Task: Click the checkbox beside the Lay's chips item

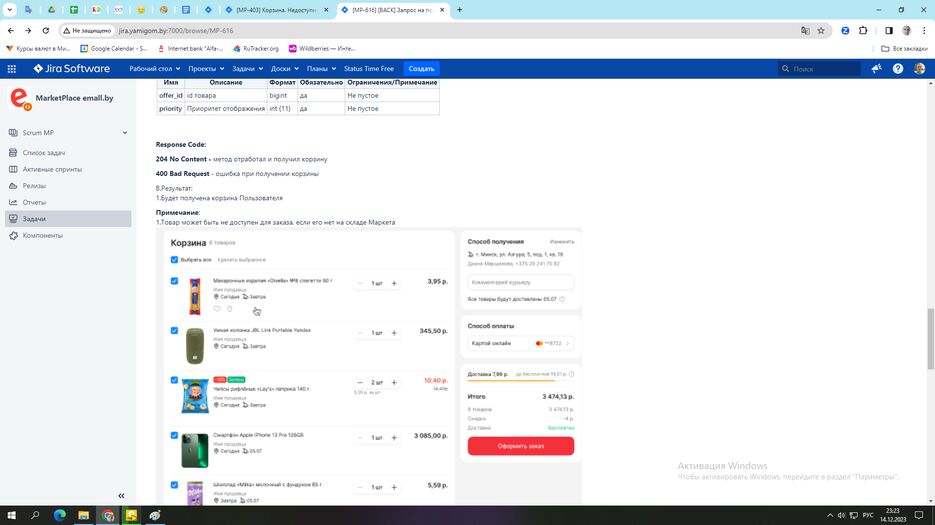Action: tap(174, 380)
